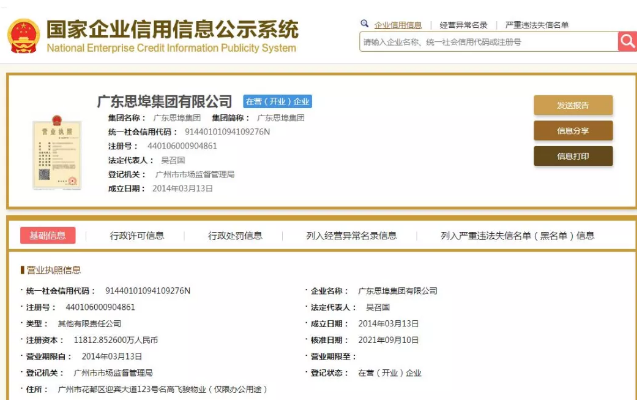Click header 登记机关 value 广州市市场监督管理局

pos(195,174)
